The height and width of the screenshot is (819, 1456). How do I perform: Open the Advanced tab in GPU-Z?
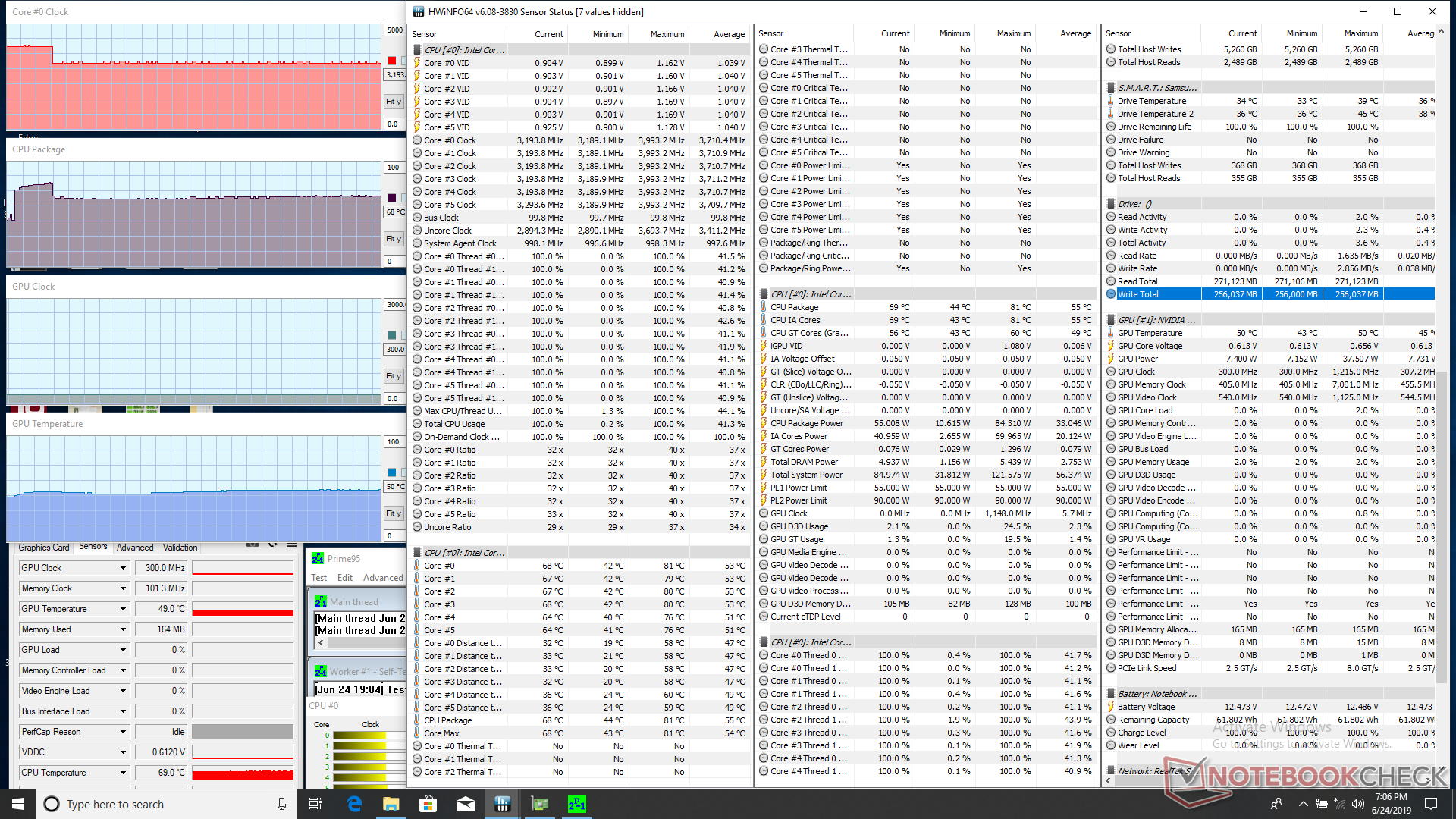click(135, 548)
